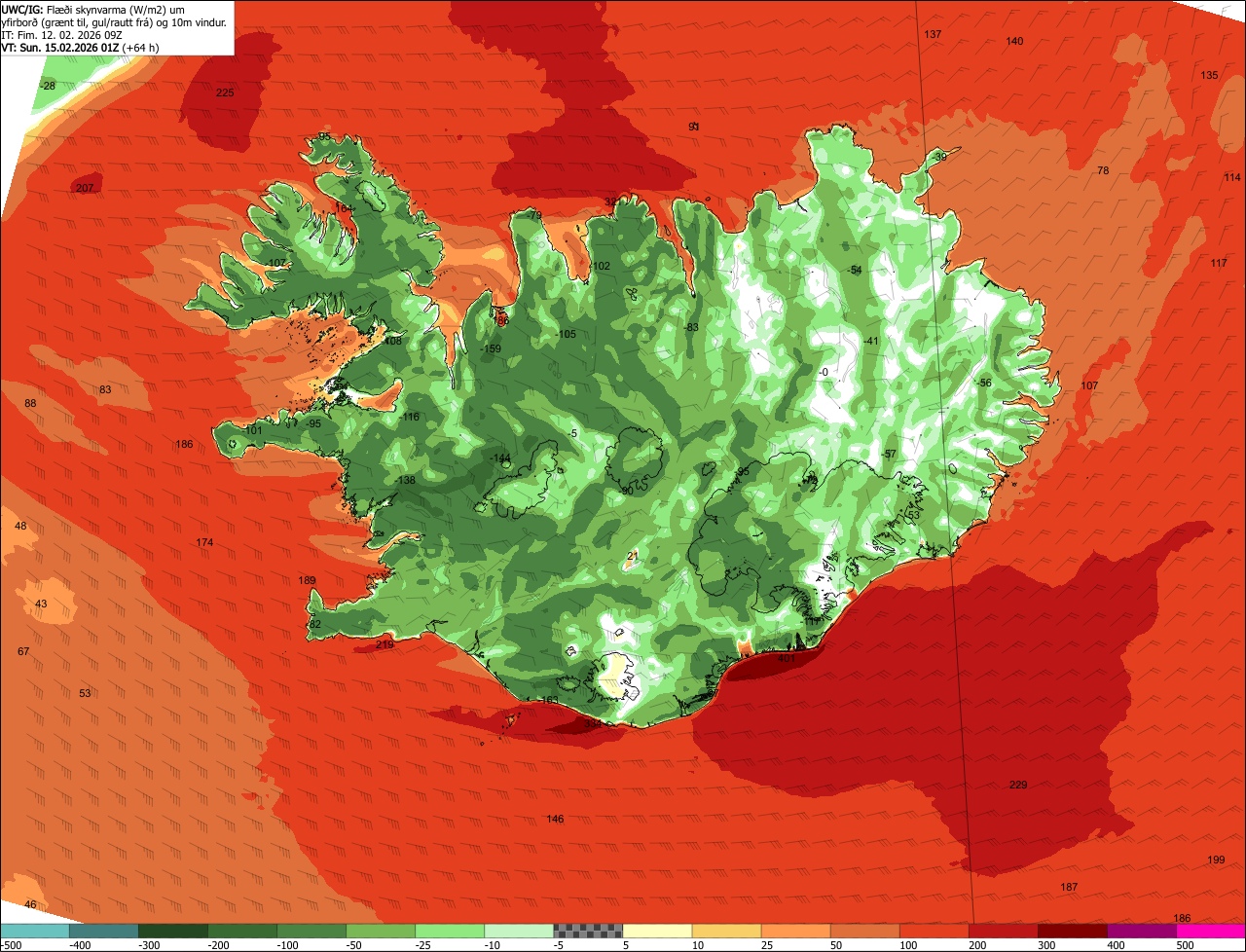The height and width of the screenshot is (952, 1246).
Task: Pick the light orange 25 to 50 swatch
Action: (x=795, y=932)
